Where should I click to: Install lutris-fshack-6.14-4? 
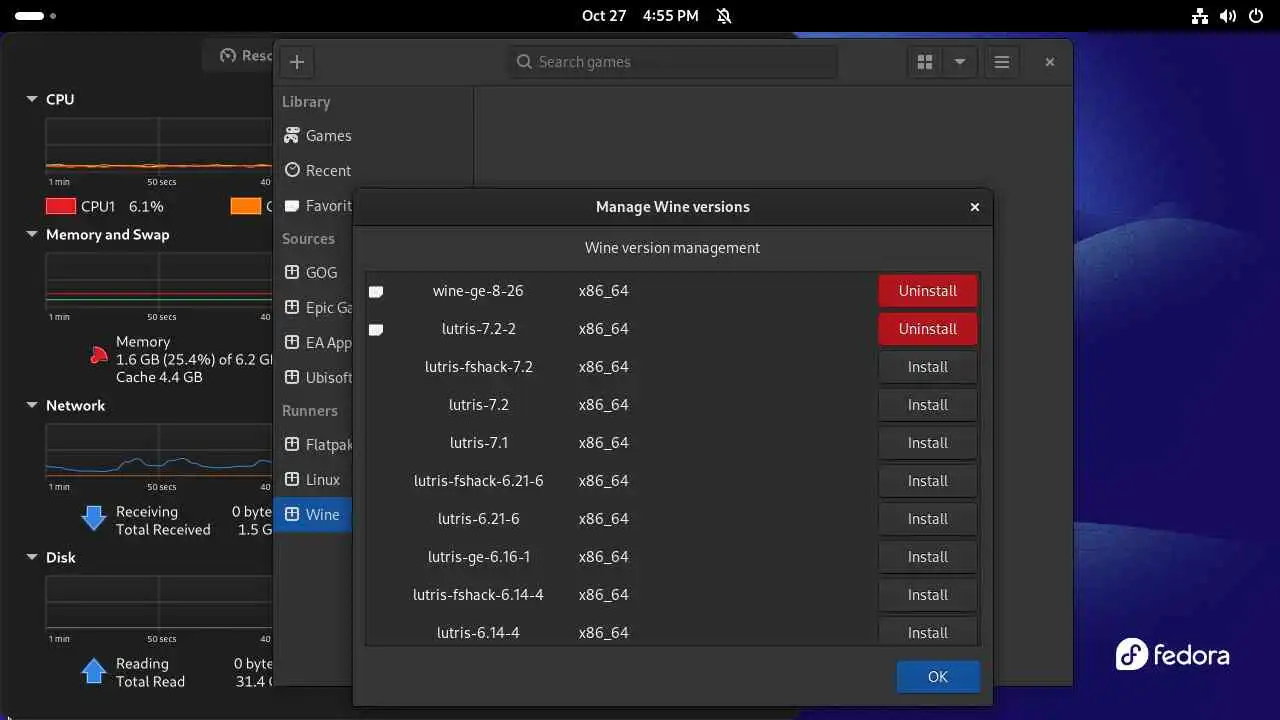click(x=928, y=595)
